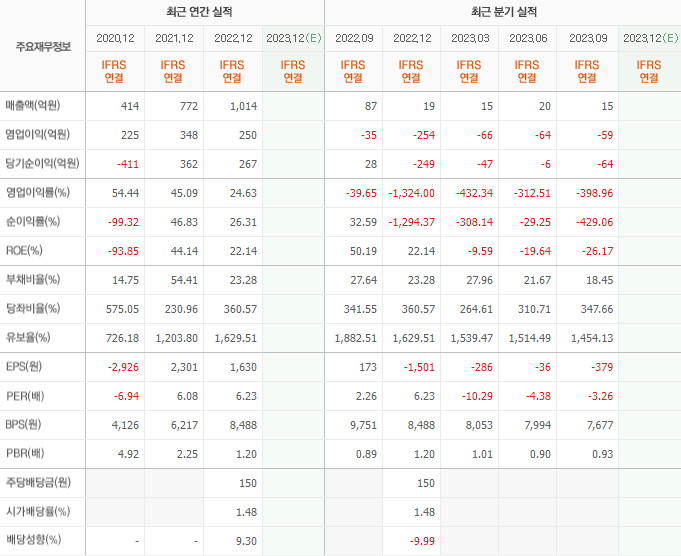681x556 pixels.
Task: Select the -93.85 ROE value
Action: coord(123,251)
